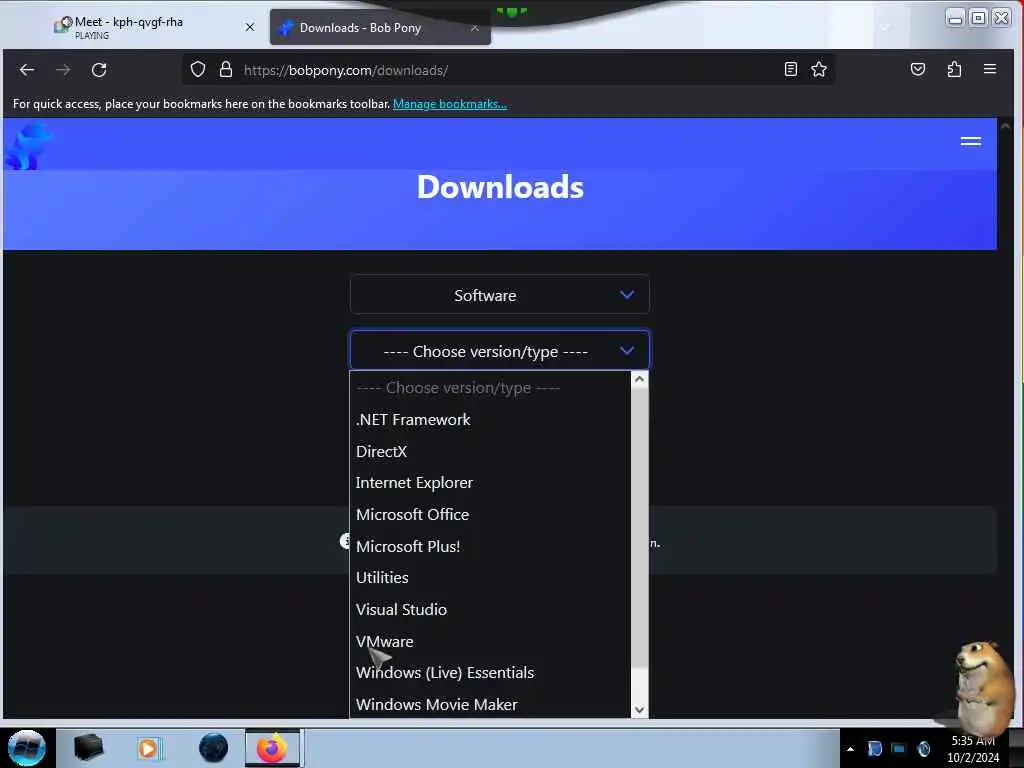This screenshot has height=768, width=1024.
Task: Click the URL address bar
Action: pos(507,70)
